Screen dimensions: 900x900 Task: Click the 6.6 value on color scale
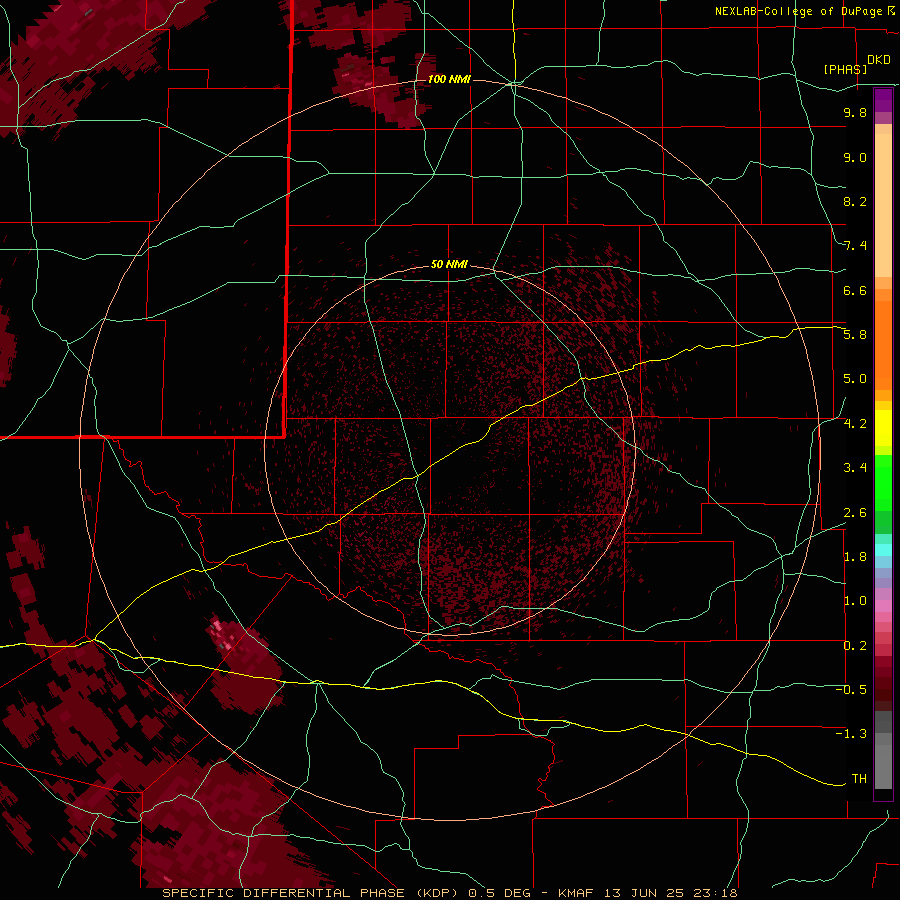855,290
